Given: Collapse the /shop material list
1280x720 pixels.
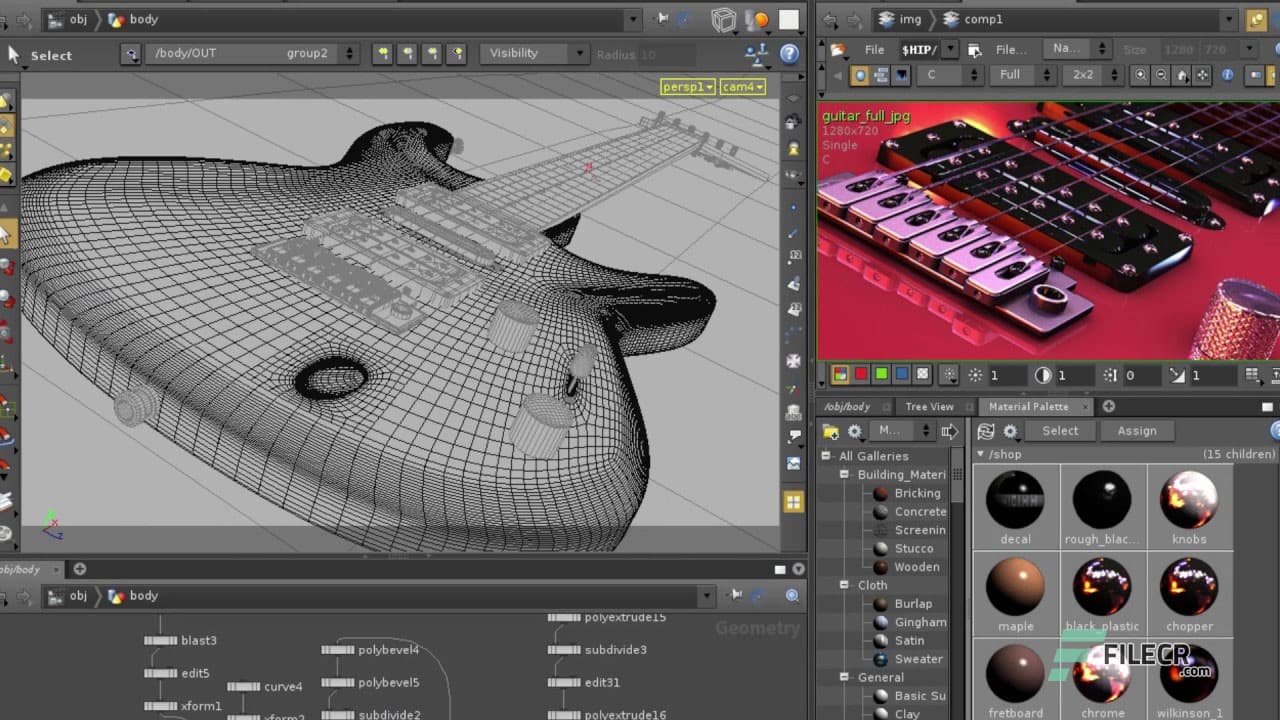Looking at the screenshot, I should pos(981,453).
